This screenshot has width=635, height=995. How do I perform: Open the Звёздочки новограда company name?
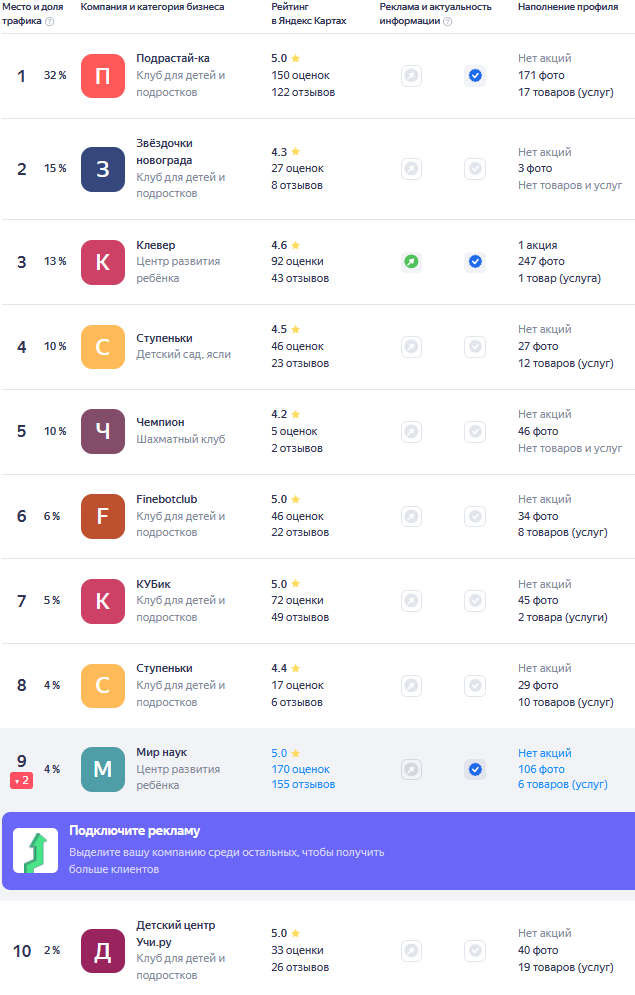point(165,151)
